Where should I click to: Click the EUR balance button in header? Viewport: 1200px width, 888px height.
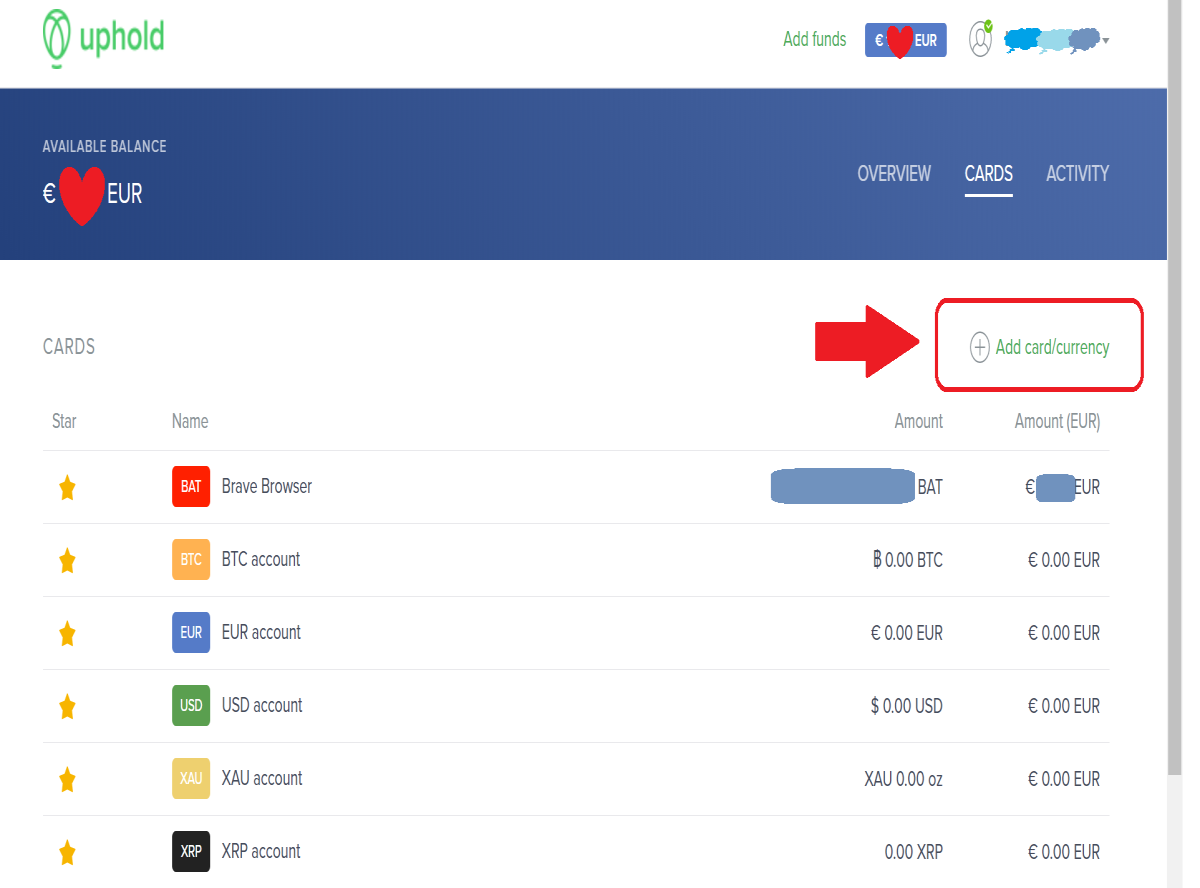905,40
